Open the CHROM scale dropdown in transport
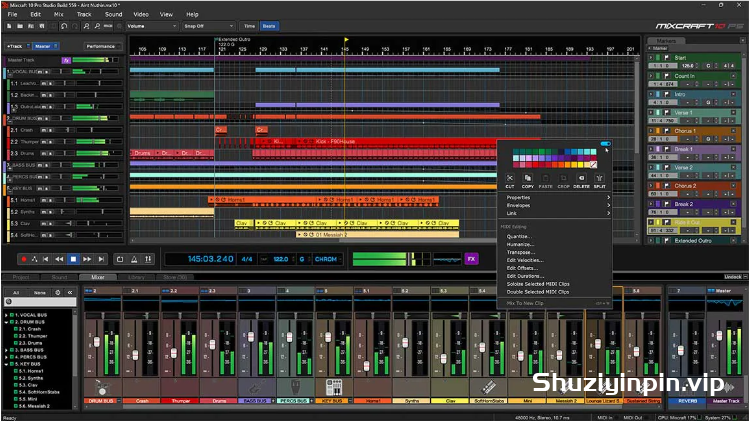 tap(328, 259)
